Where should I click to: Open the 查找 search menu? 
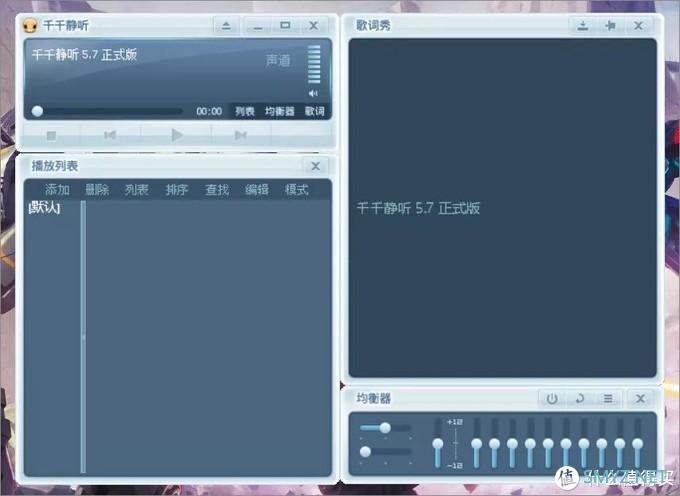pyautogui.click(x=217, y=190)
